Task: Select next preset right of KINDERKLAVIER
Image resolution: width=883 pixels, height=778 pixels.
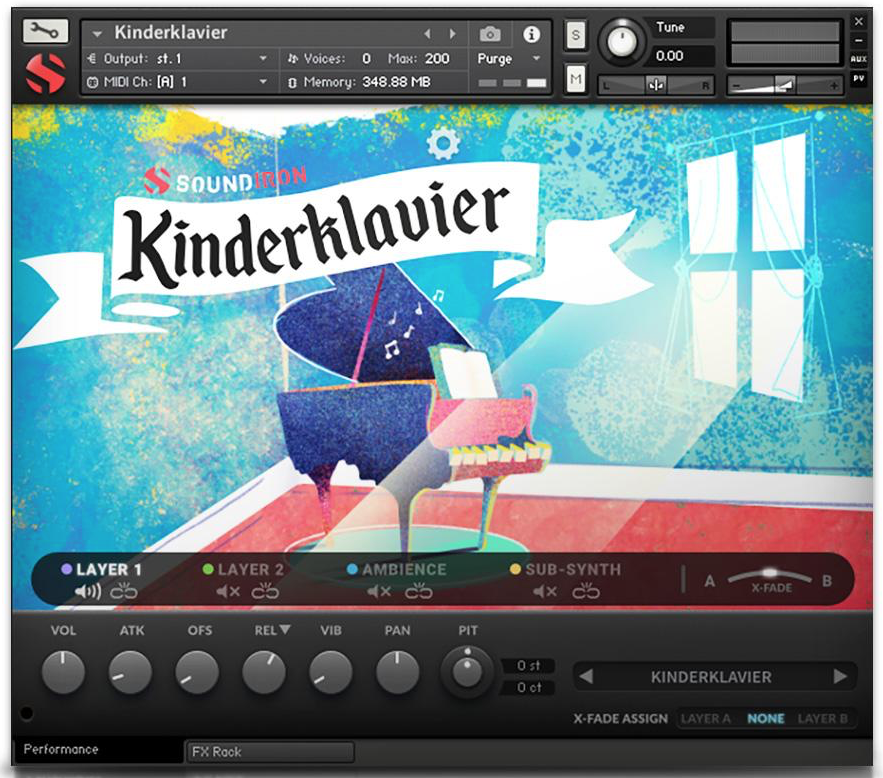Action: [x=840, y=676]
